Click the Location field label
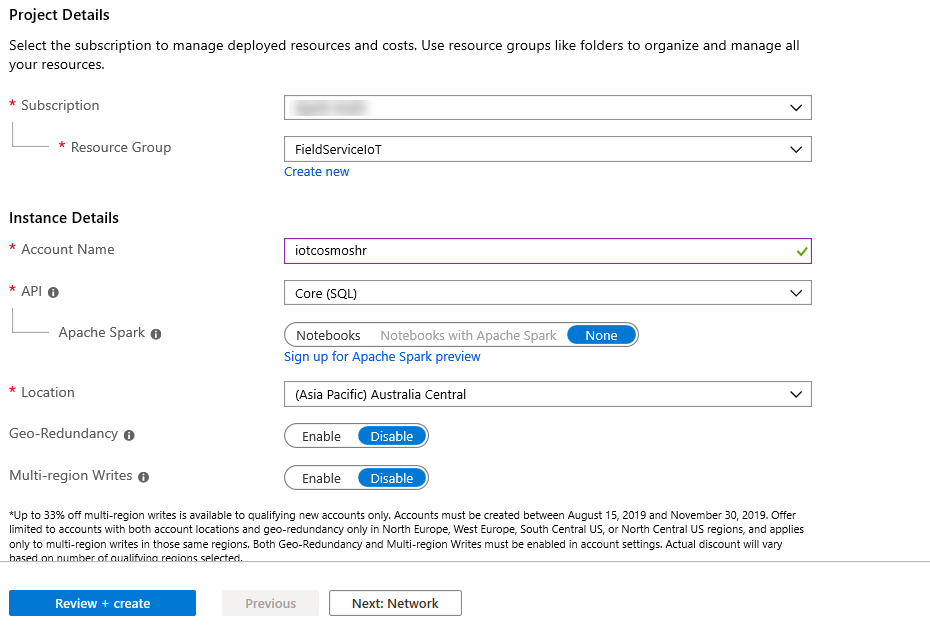Screen dimensions: 930x627 pos(48,392)
